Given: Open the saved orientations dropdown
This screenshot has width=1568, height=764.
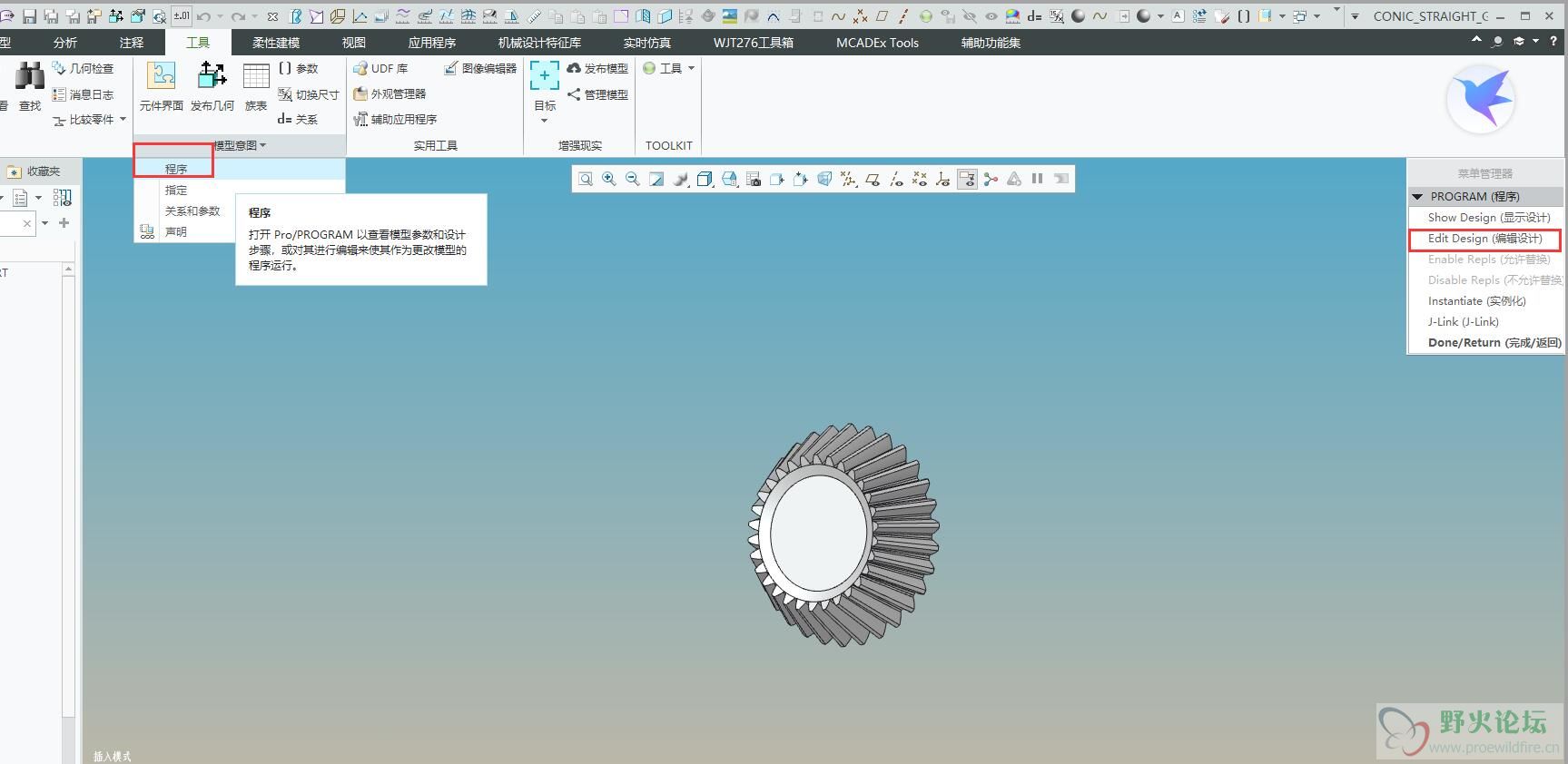Looking at the screenshot, I should click(x=729, y=179).
